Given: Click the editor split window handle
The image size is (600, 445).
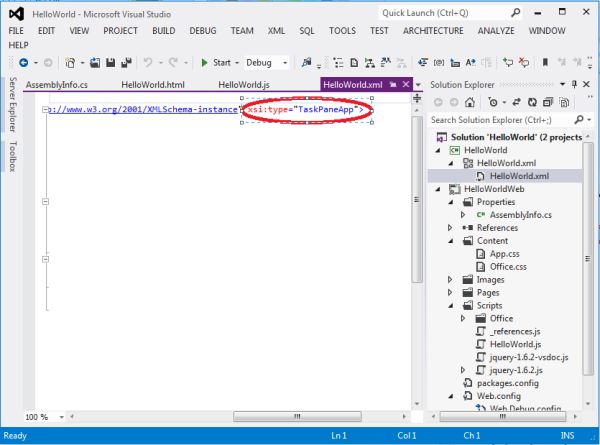Looking at the screenshot, I should 417,99.
